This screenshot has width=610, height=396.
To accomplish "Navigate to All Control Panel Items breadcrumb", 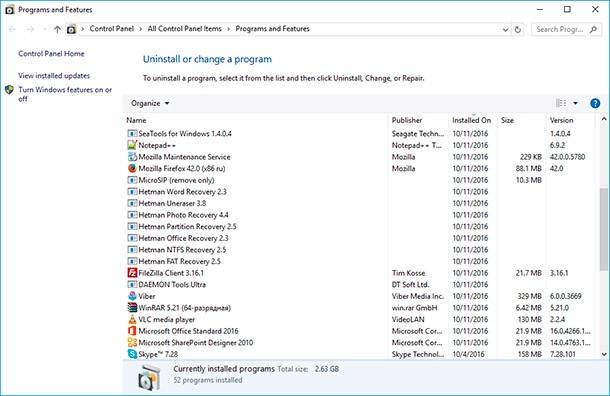I will 184,29.
